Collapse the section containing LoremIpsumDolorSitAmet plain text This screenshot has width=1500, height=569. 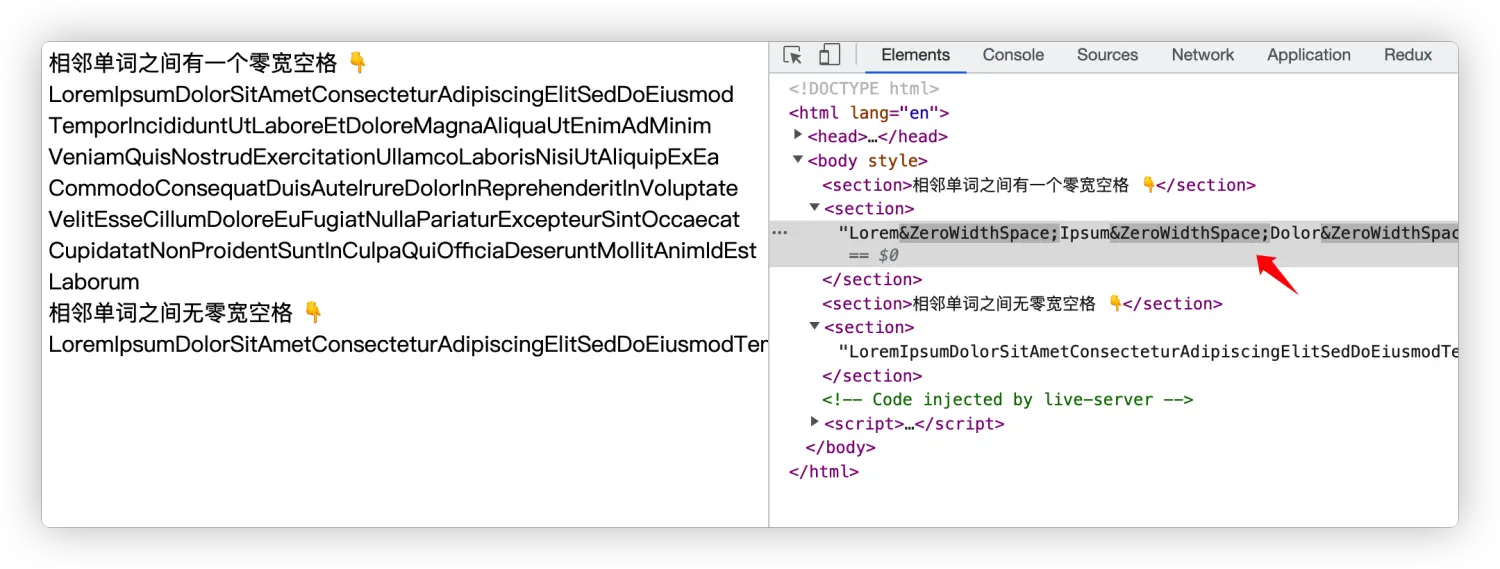click(815, 327)
